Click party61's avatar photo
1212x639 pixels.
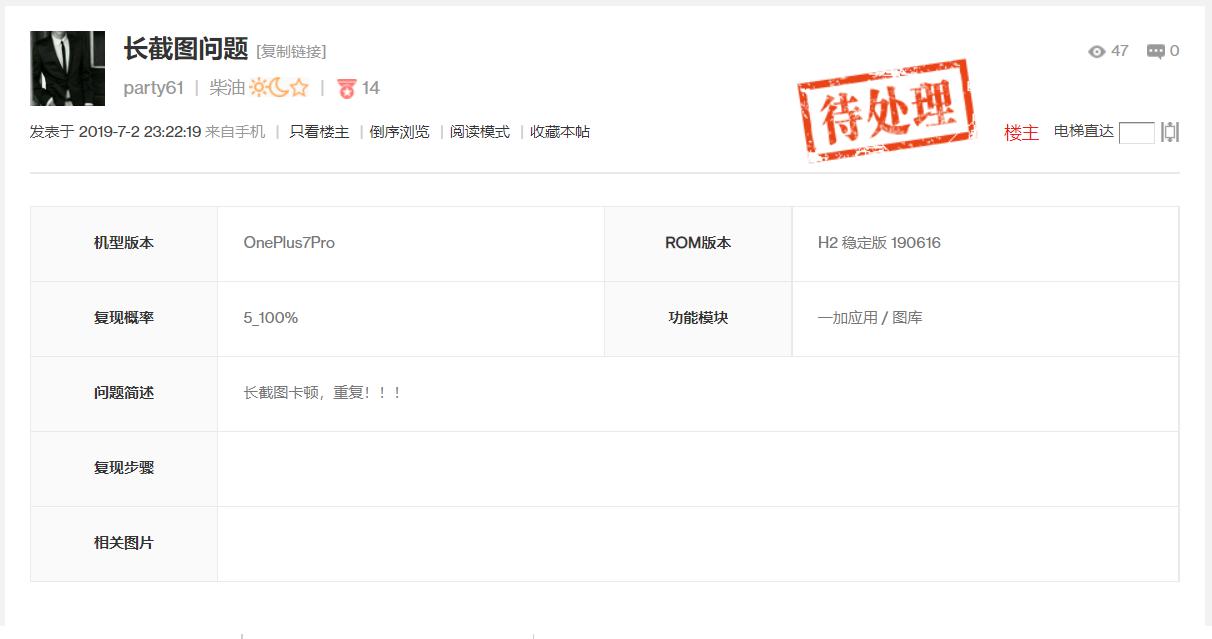(67, 68)
